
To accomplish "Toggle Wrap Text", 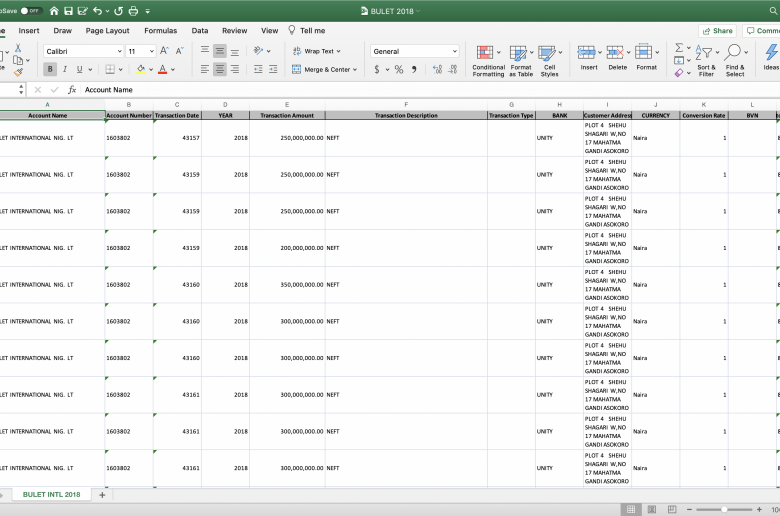I will click(x=316, y=51).
